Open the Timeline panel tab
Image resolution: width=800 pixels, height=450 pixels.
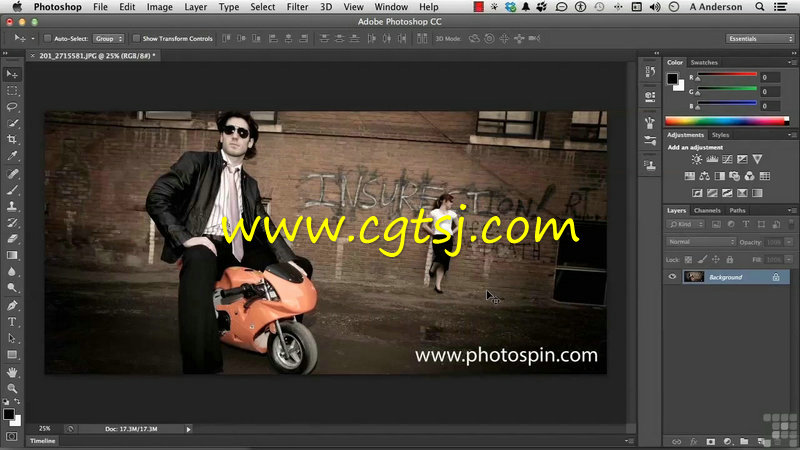click(x=42, y=441)
